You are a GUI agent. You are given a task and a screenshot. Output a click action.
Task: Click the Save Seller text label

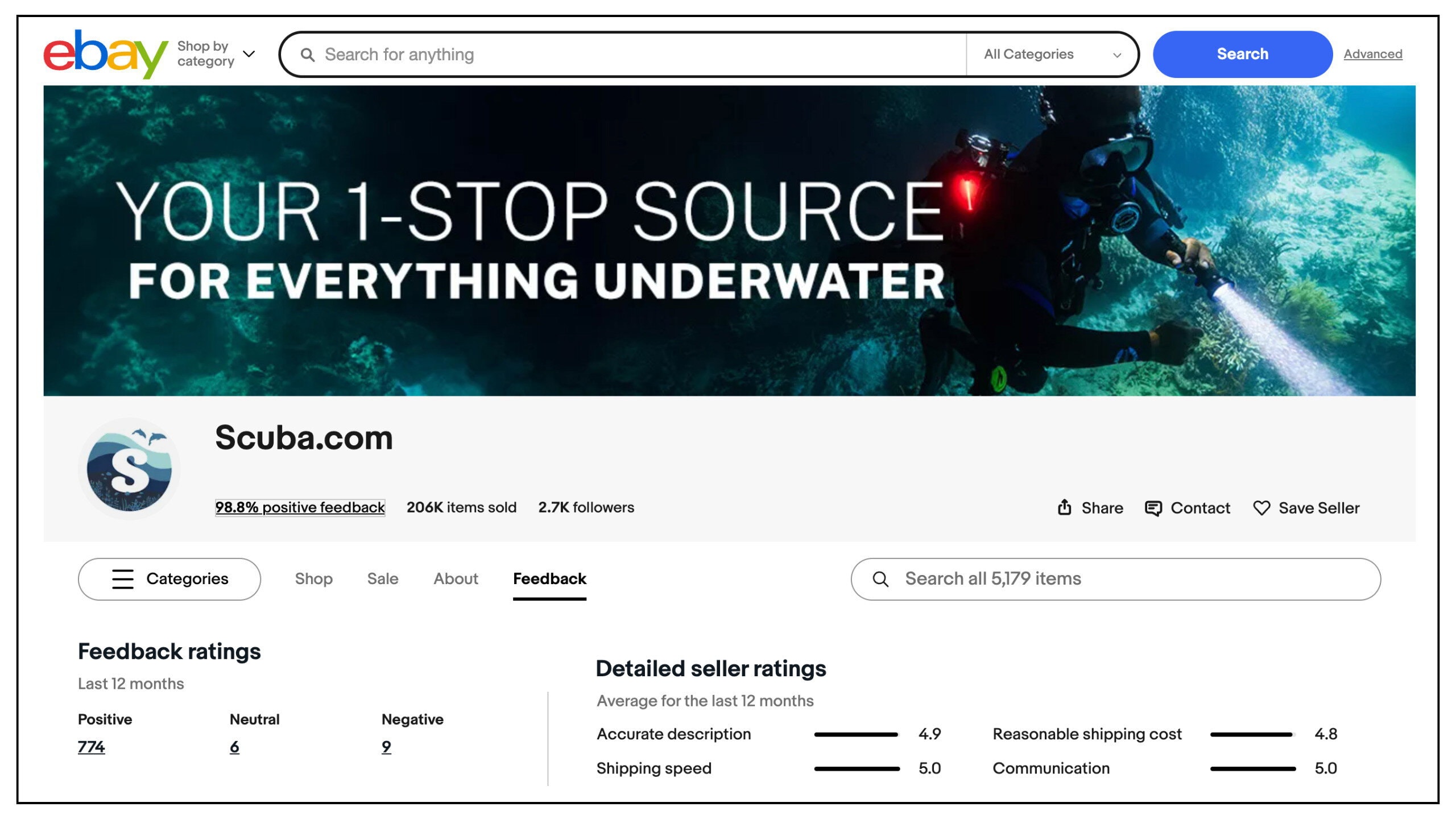click(1319, 508)
